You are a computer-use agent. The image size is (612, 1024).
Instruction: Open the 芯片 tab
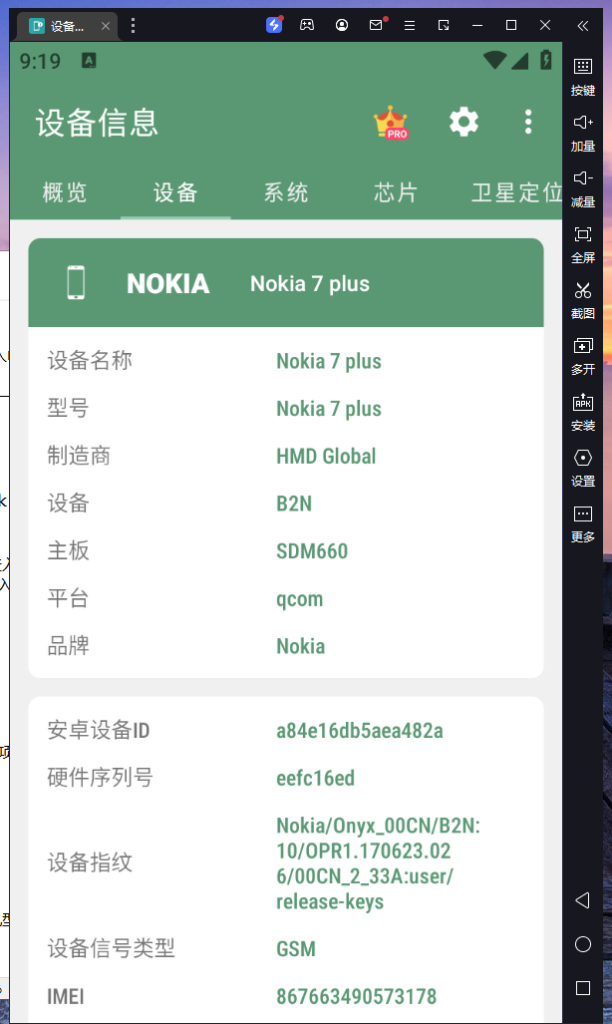(396, 193)
